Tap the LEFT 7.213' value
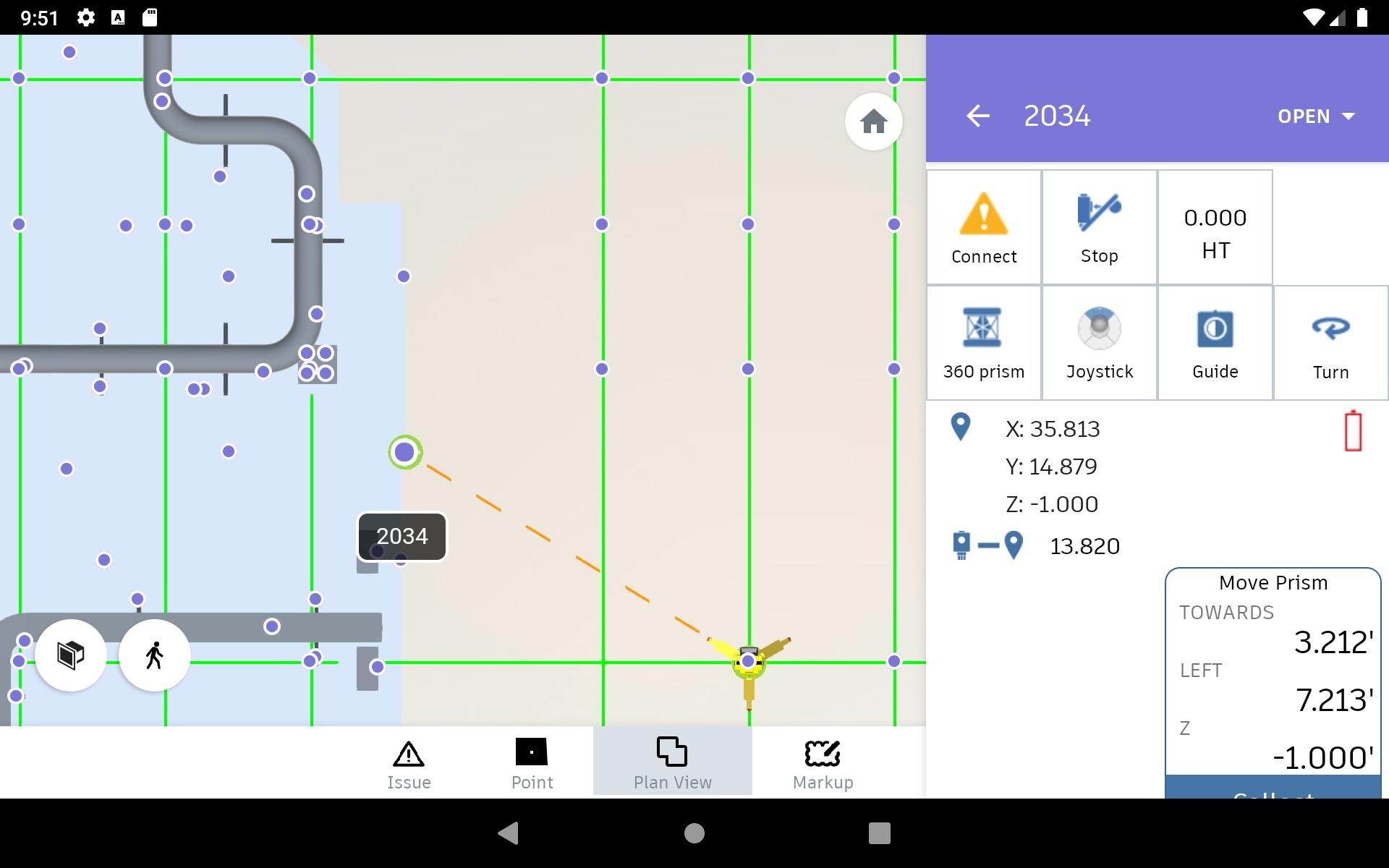The height and width of the screenshot is (868, 1389). coord(1334,700)
